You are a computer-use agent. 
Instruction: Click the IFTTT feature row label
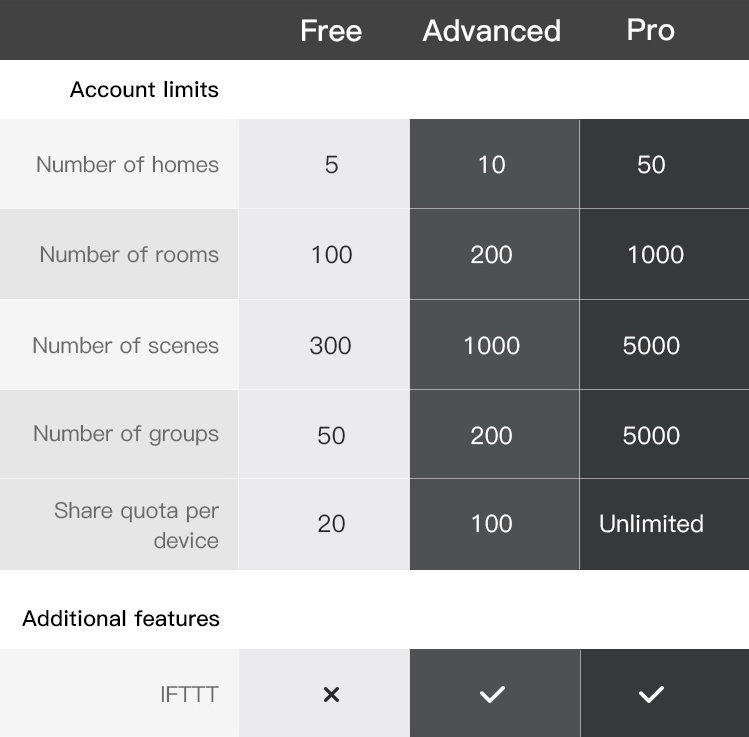(189, 694)
